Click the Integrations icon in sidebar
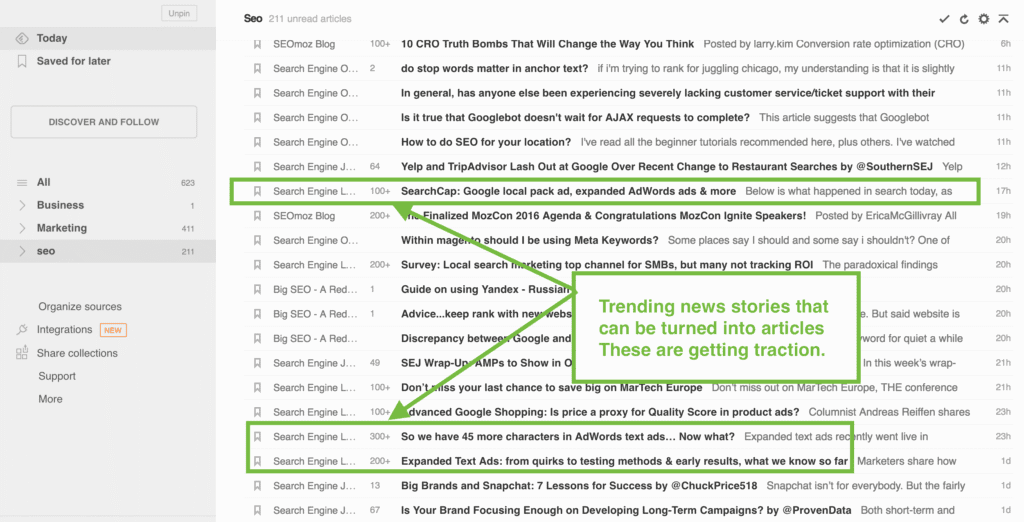 (x=22, y=330)
